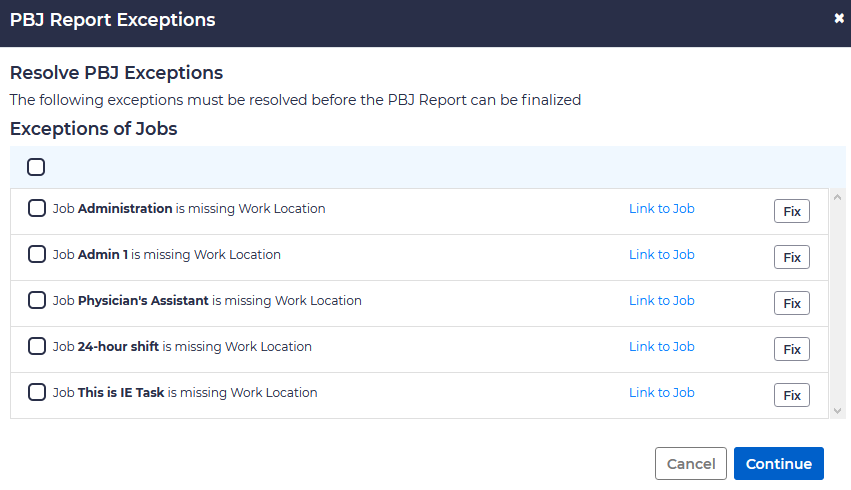Tick the Physician's Assistant exception checkbox
The width and height of the screenshot is (851, 490).
[x=37, y=301]
